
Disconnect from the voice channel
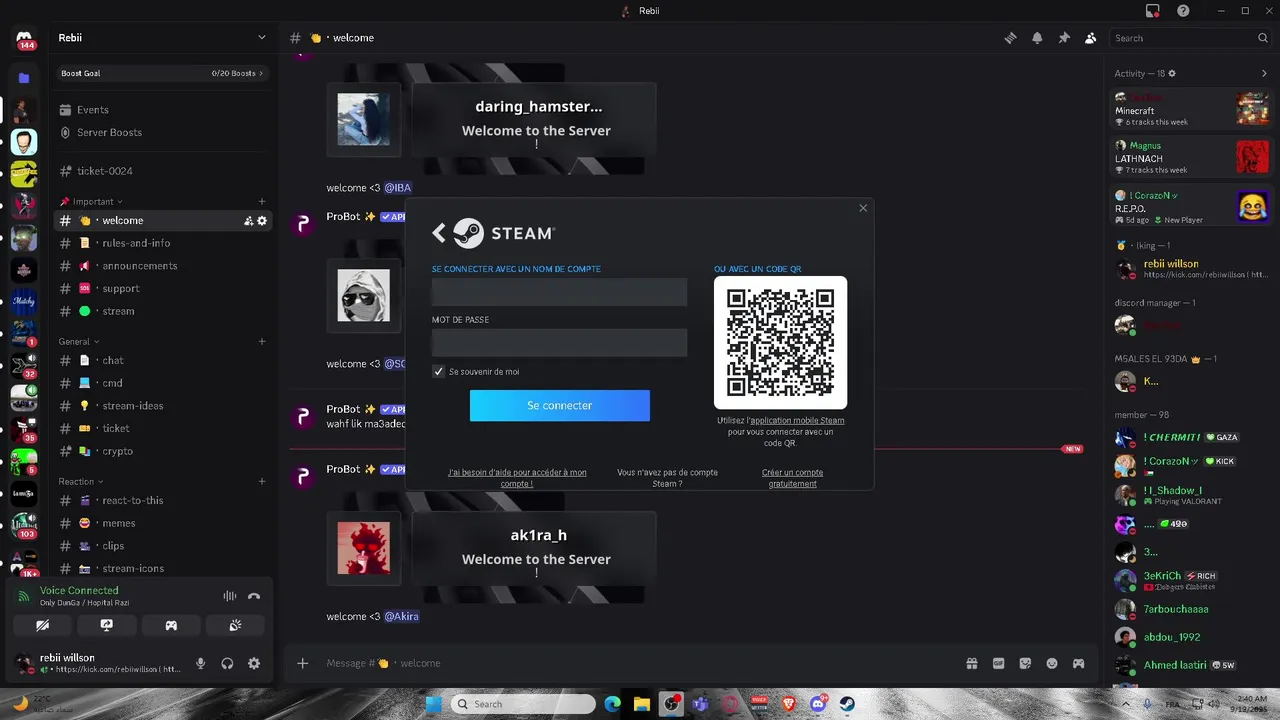coord(254,596)
